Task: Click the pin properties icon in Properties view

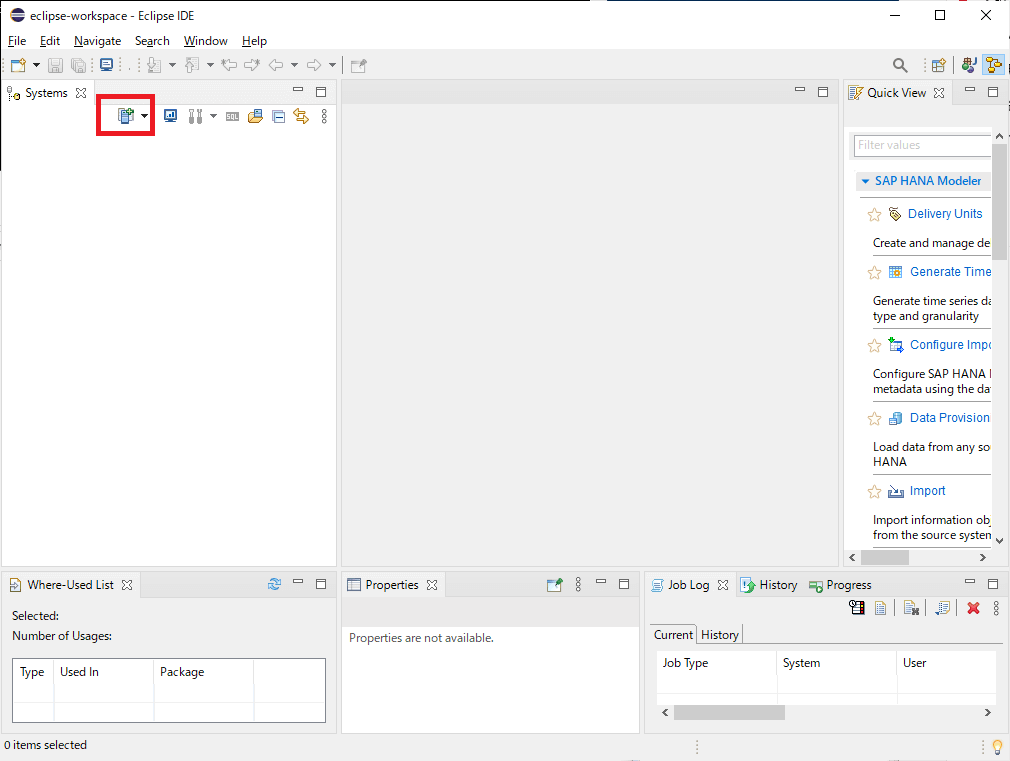Action: click(x=555, y=584)
